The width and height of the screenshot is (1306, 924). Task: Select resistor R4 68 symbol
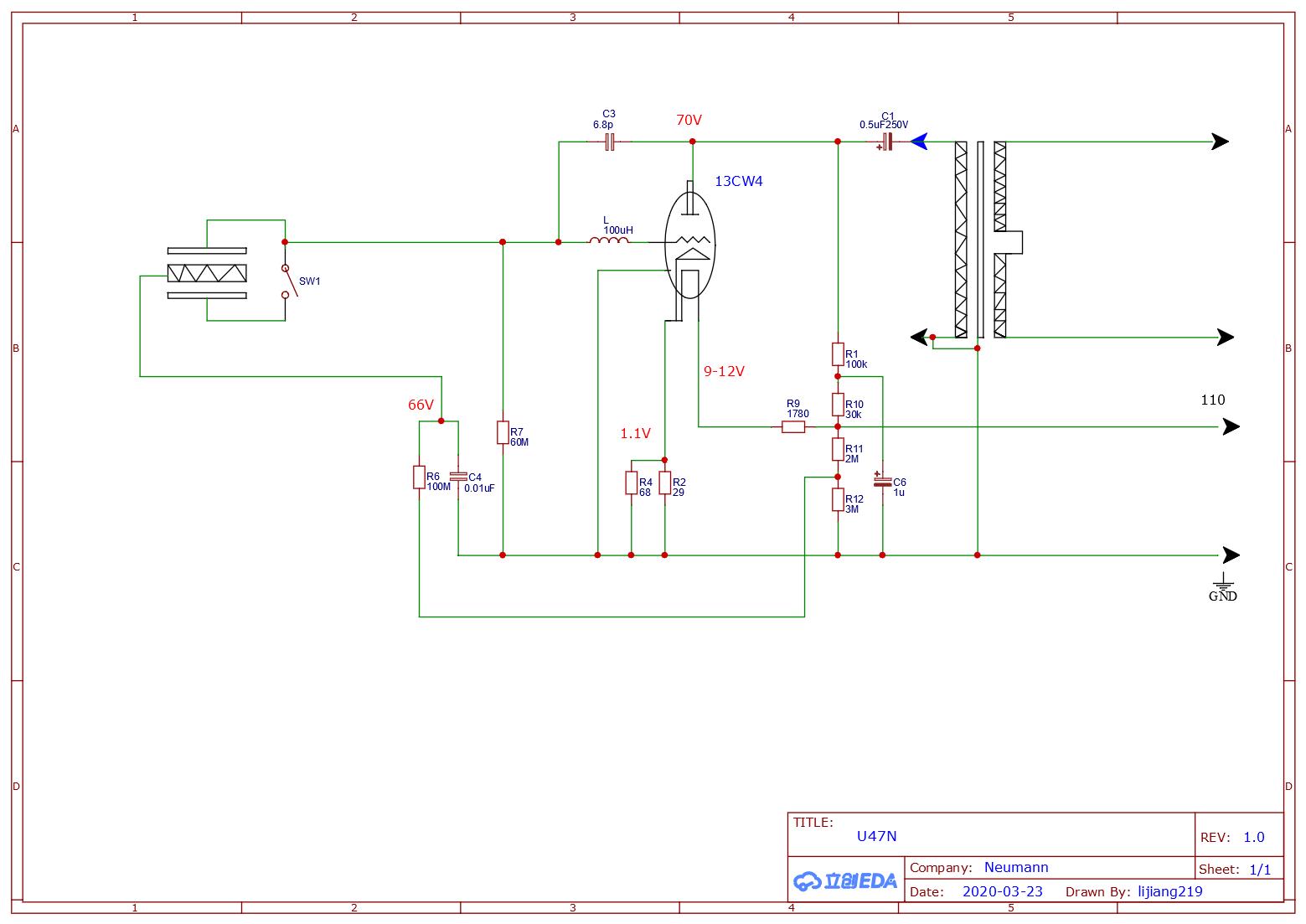pos(632,483)
